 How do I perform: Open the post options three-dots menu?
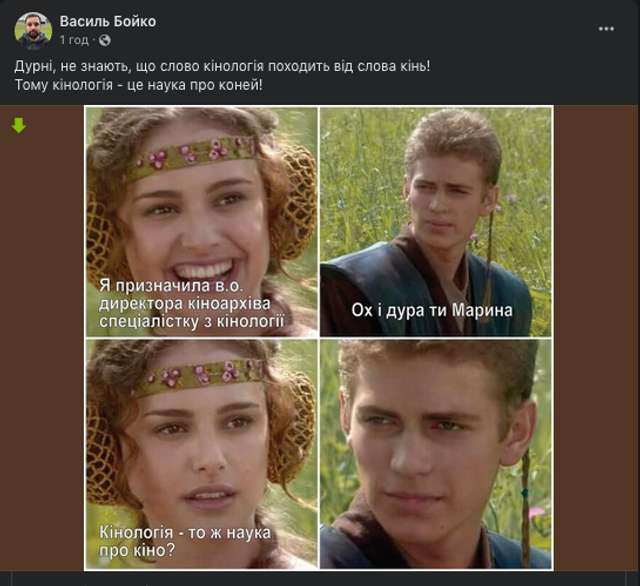click(x=606, y=28)
